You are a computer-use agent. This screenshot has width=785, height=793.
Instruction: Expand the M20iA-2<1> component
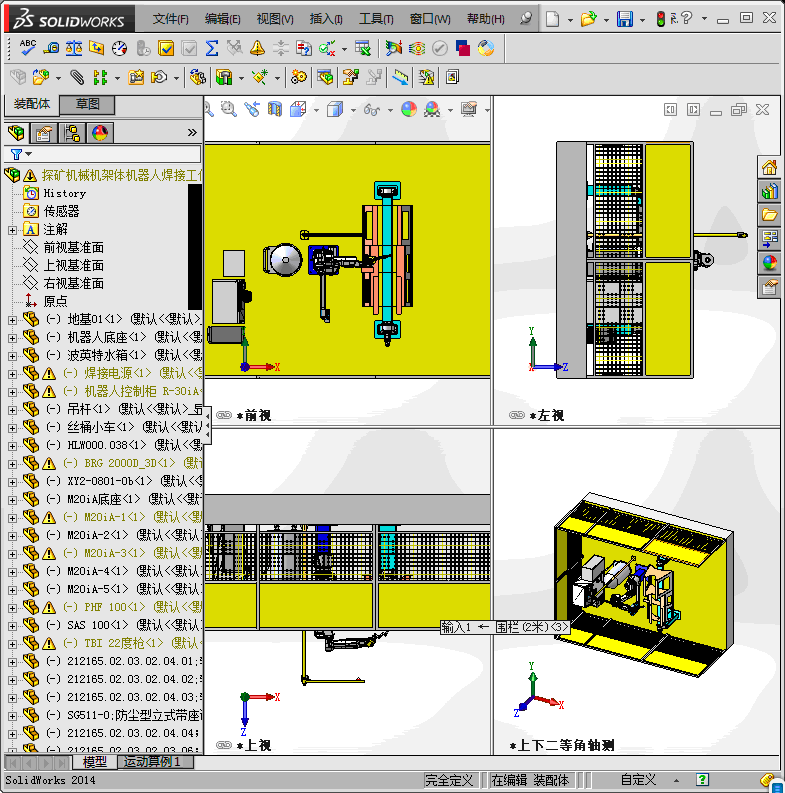pyautogui.click(x=13, y=536)
